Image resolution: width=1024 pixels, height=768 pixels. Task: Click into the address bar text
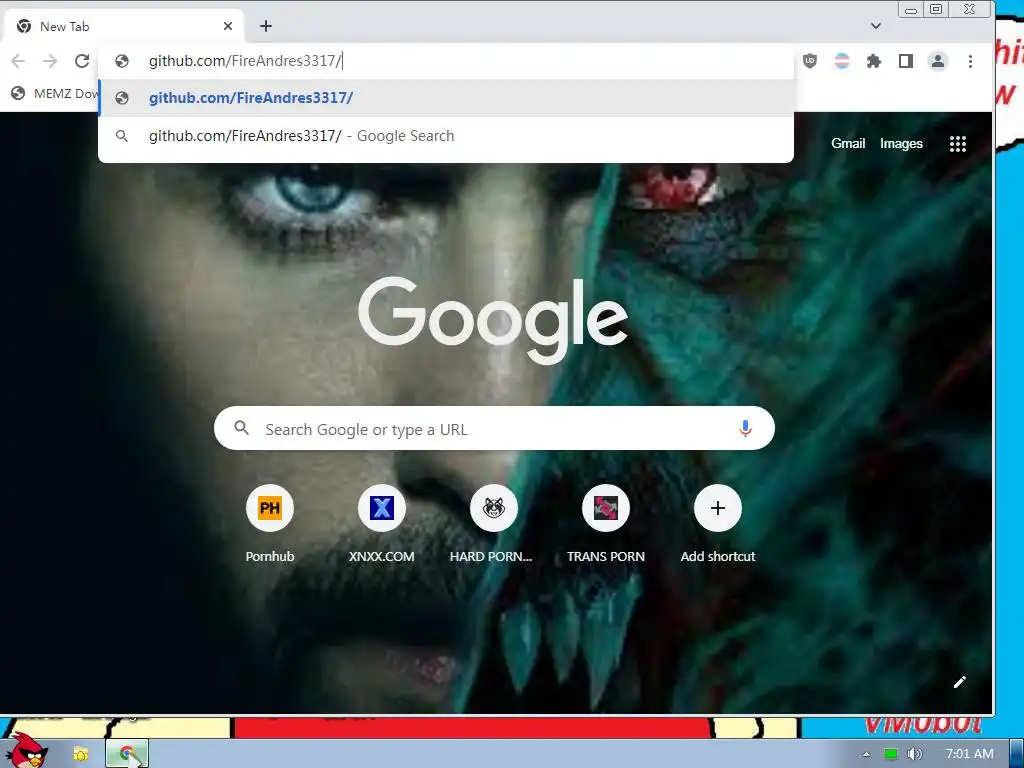point(245,61)
